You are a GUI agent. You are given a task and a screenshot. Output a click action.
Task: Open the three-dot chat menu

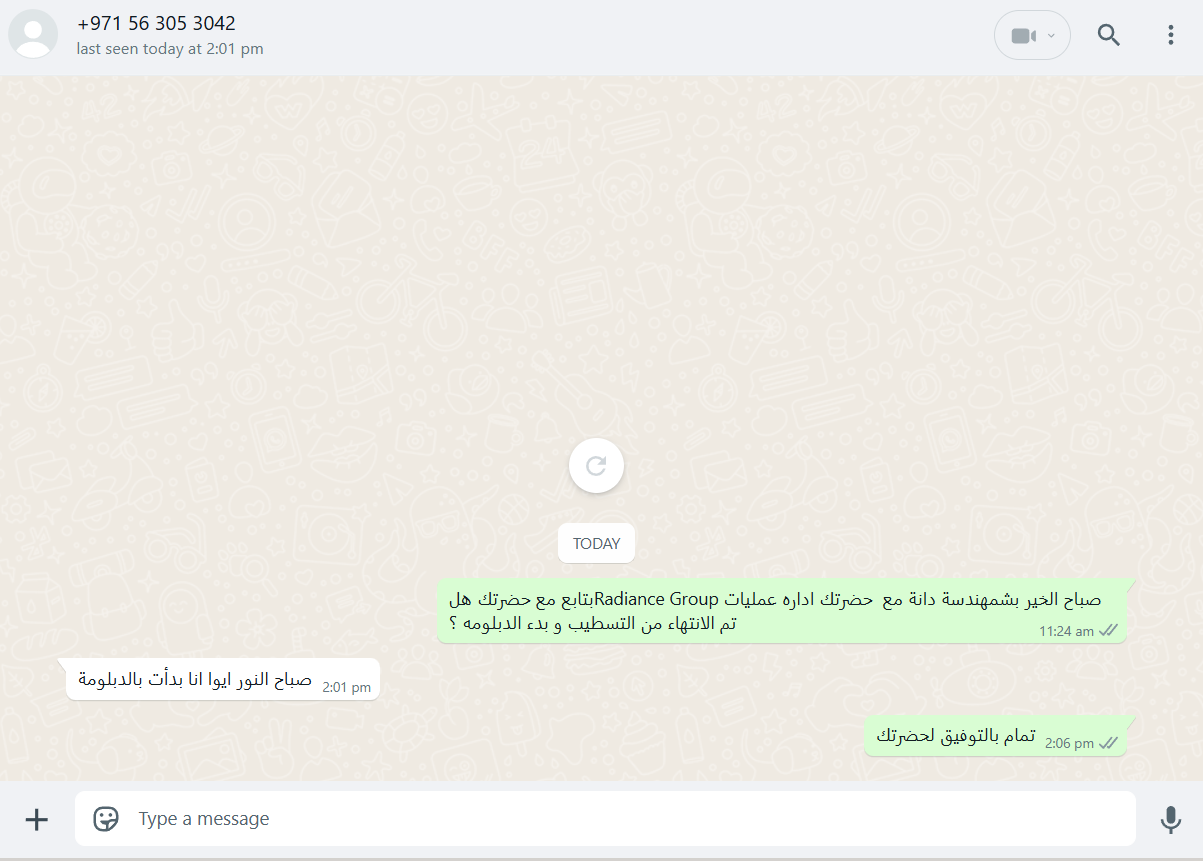click(x=1170, y=35)
